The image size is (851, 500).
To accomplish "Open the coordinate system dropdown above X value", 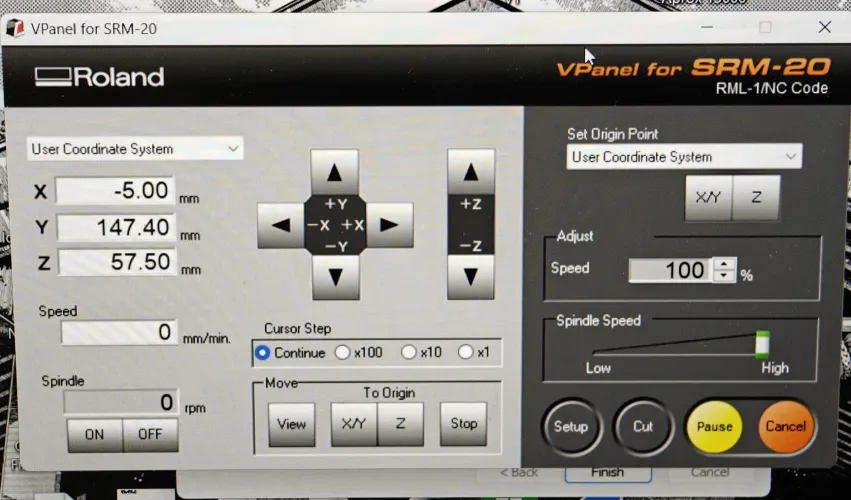I will [135, 149].
